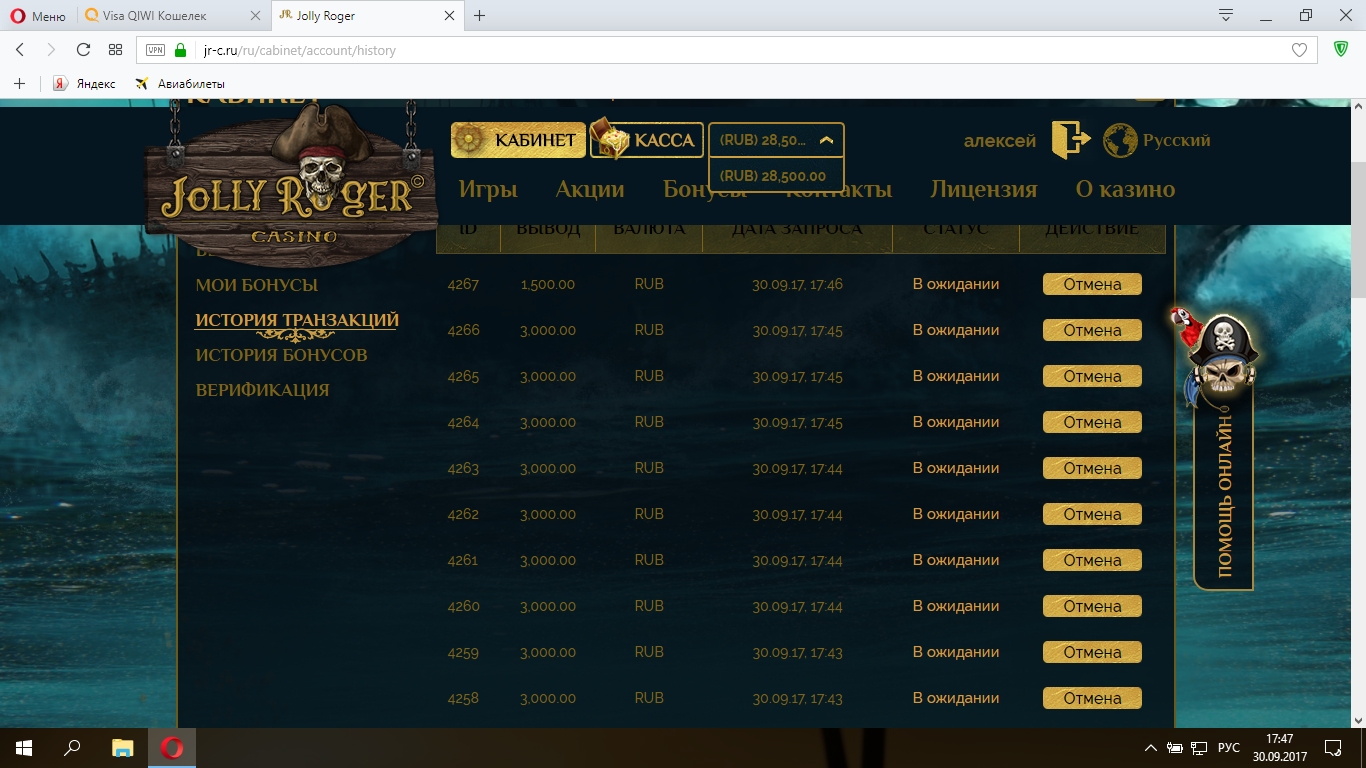The width and height of the screenshot is (1366, 768).
Task: Open the ВЕРИФИКАЦИЯ section
Action: pyautogui.click(x=262, y=390)
